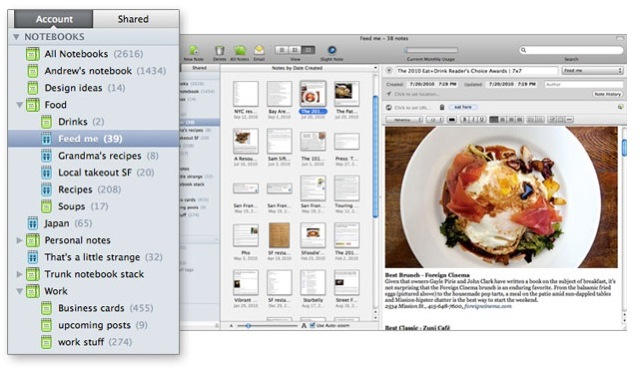Toggle Underline in the note formatting bar
The width and height of the screenshot is (640, 368).
[x=482, y=120]
